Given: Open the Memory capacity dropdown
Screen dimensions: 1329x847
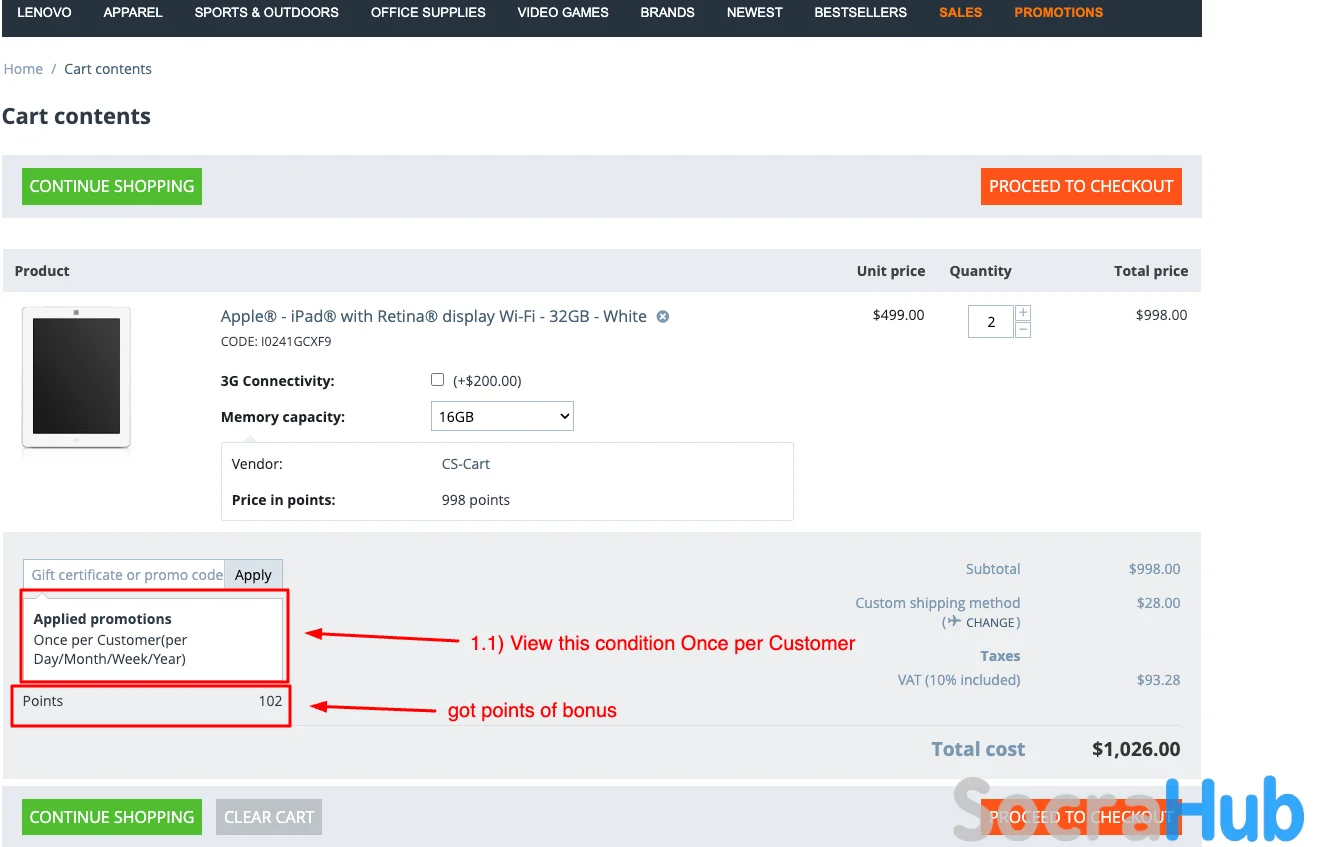Looking at the screenshot, I should point(502,416).
